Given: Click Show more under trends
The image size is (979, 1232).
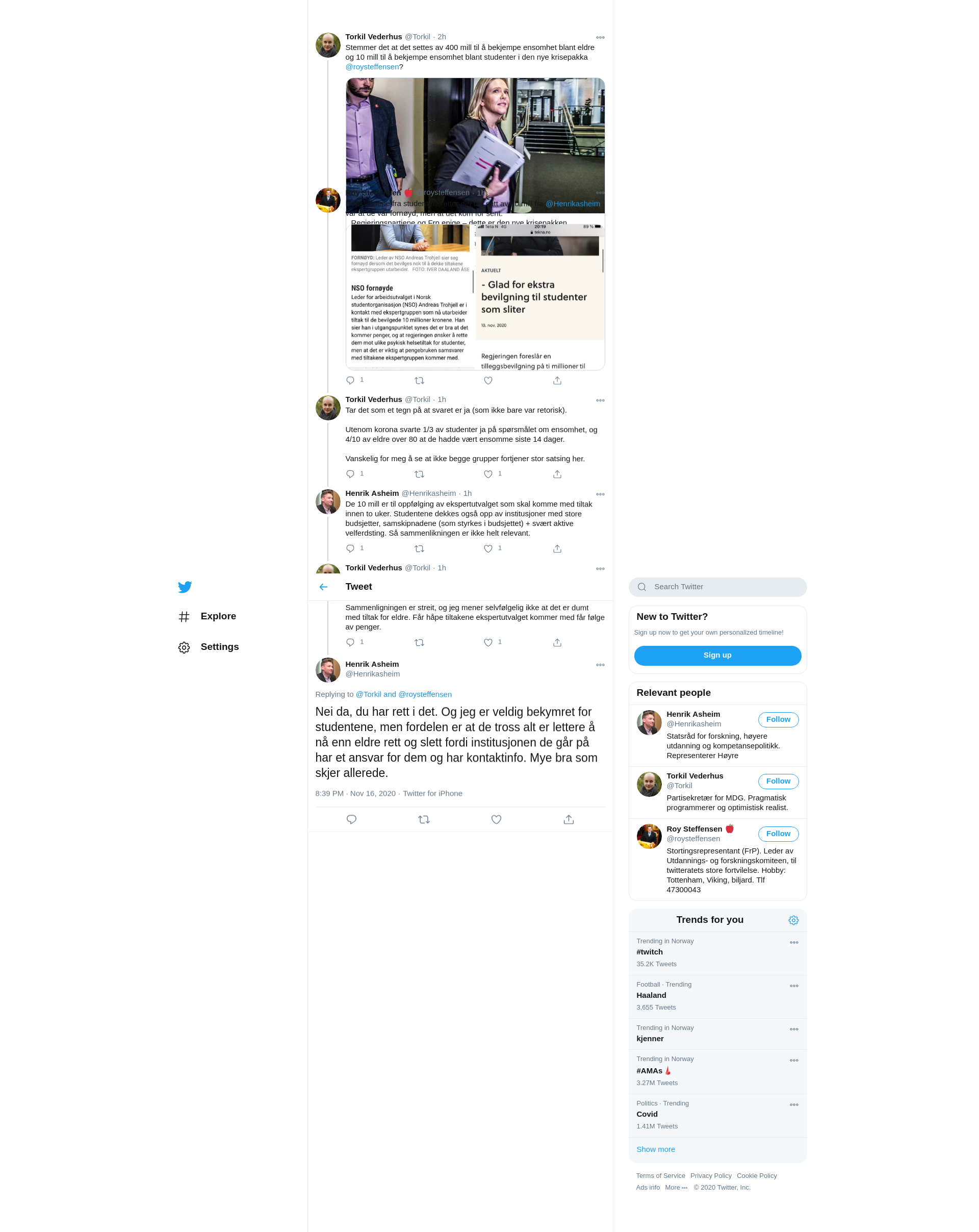Looking at the screenshot, I should (x=655, y=1149).
